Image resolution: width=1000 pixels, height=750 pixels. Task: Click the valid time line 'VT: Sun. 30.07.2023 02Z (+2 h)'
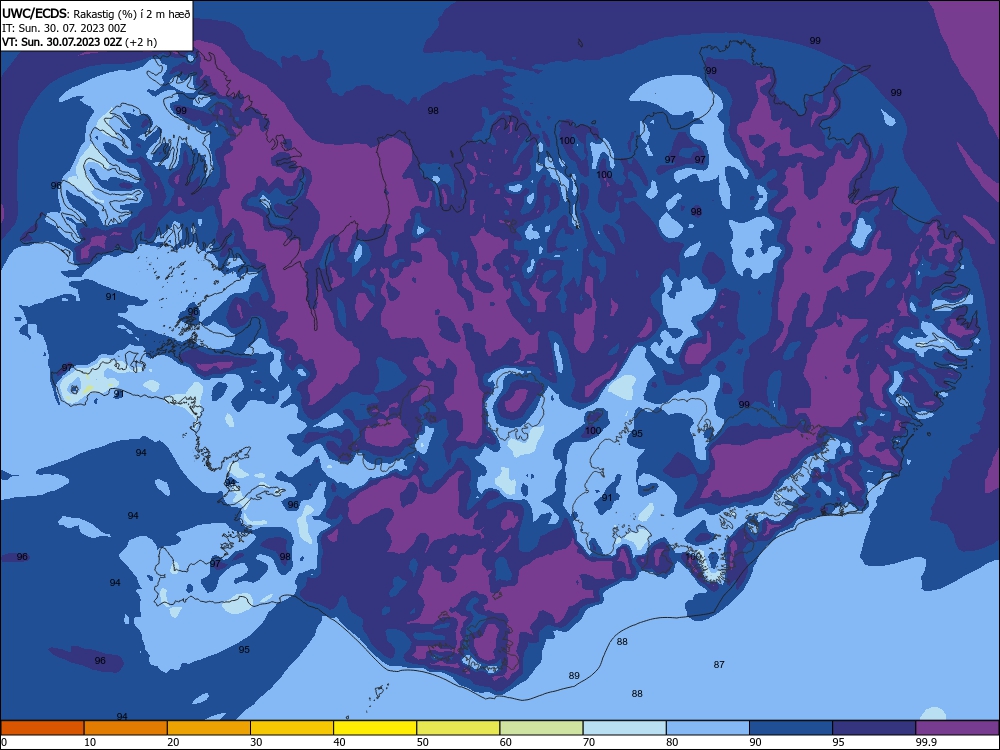click(80, 42)
